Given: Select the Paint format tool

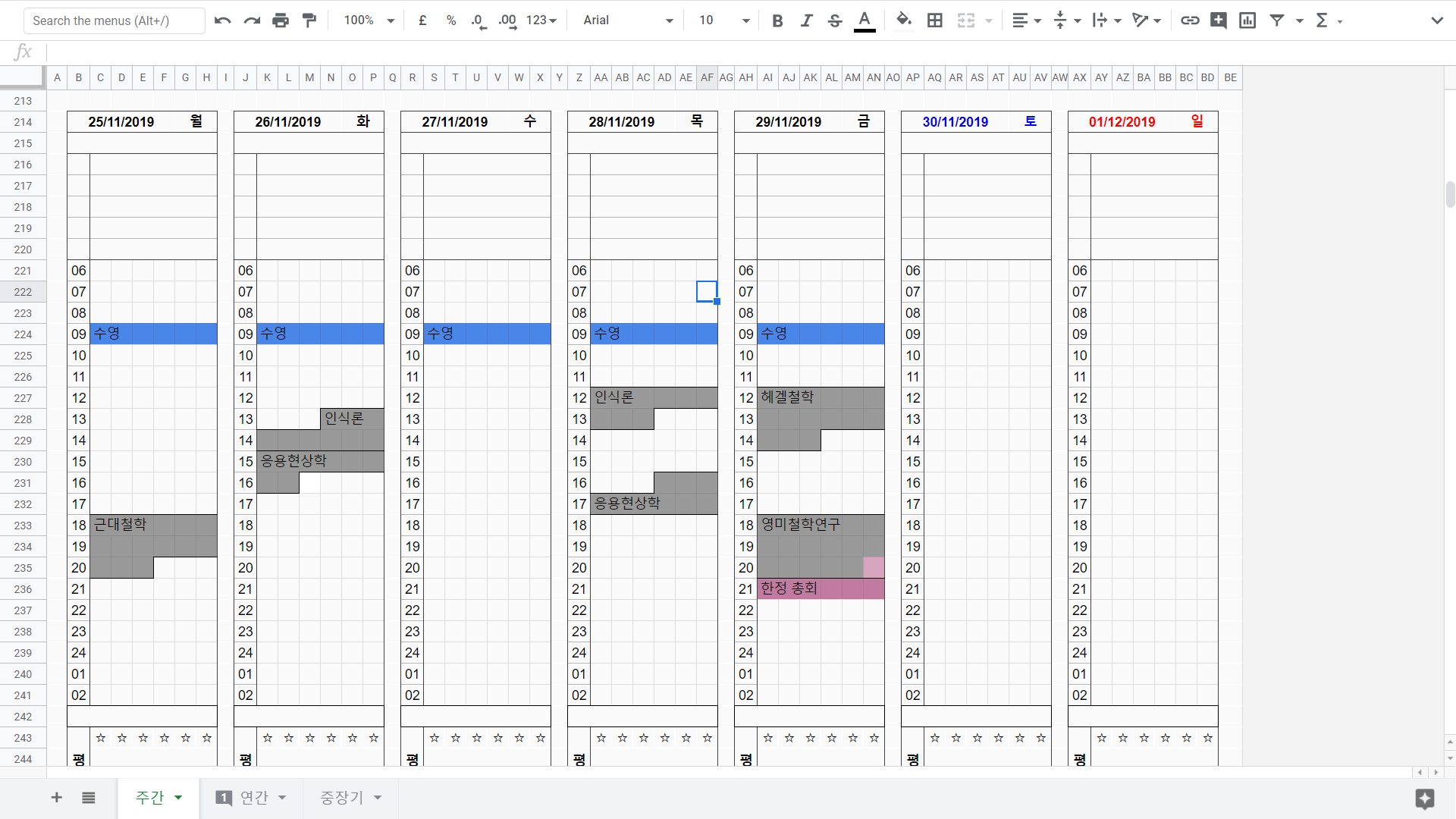Looking at the screenshot, I should click(309, 20).
